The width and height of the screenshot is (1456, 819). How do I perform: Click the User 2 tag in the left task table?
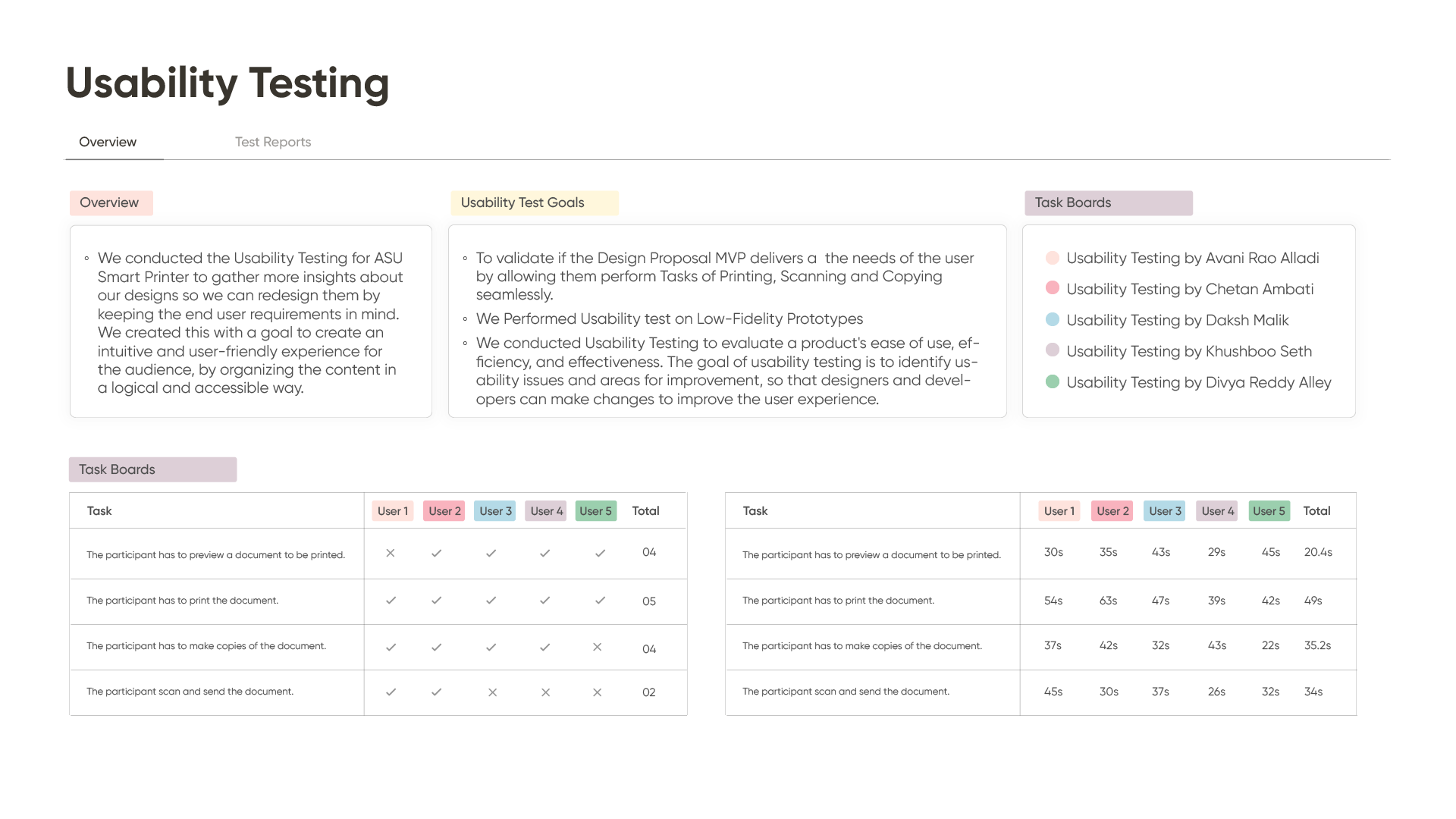[444, 511]
